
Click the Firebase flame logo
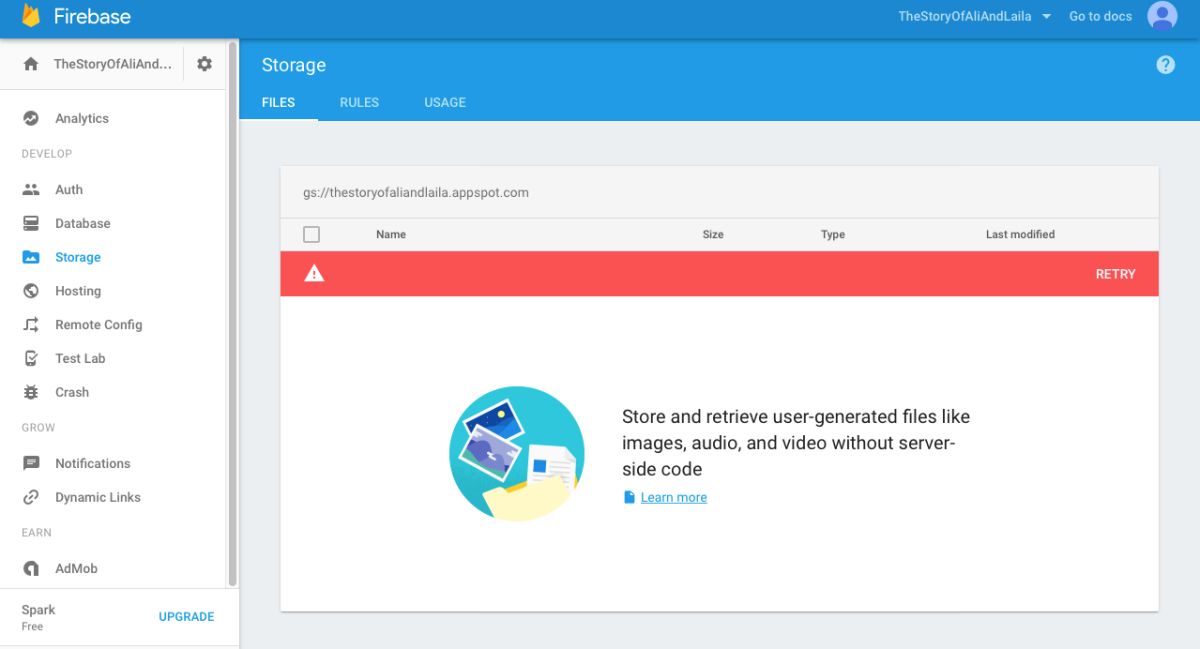(31, 16)
